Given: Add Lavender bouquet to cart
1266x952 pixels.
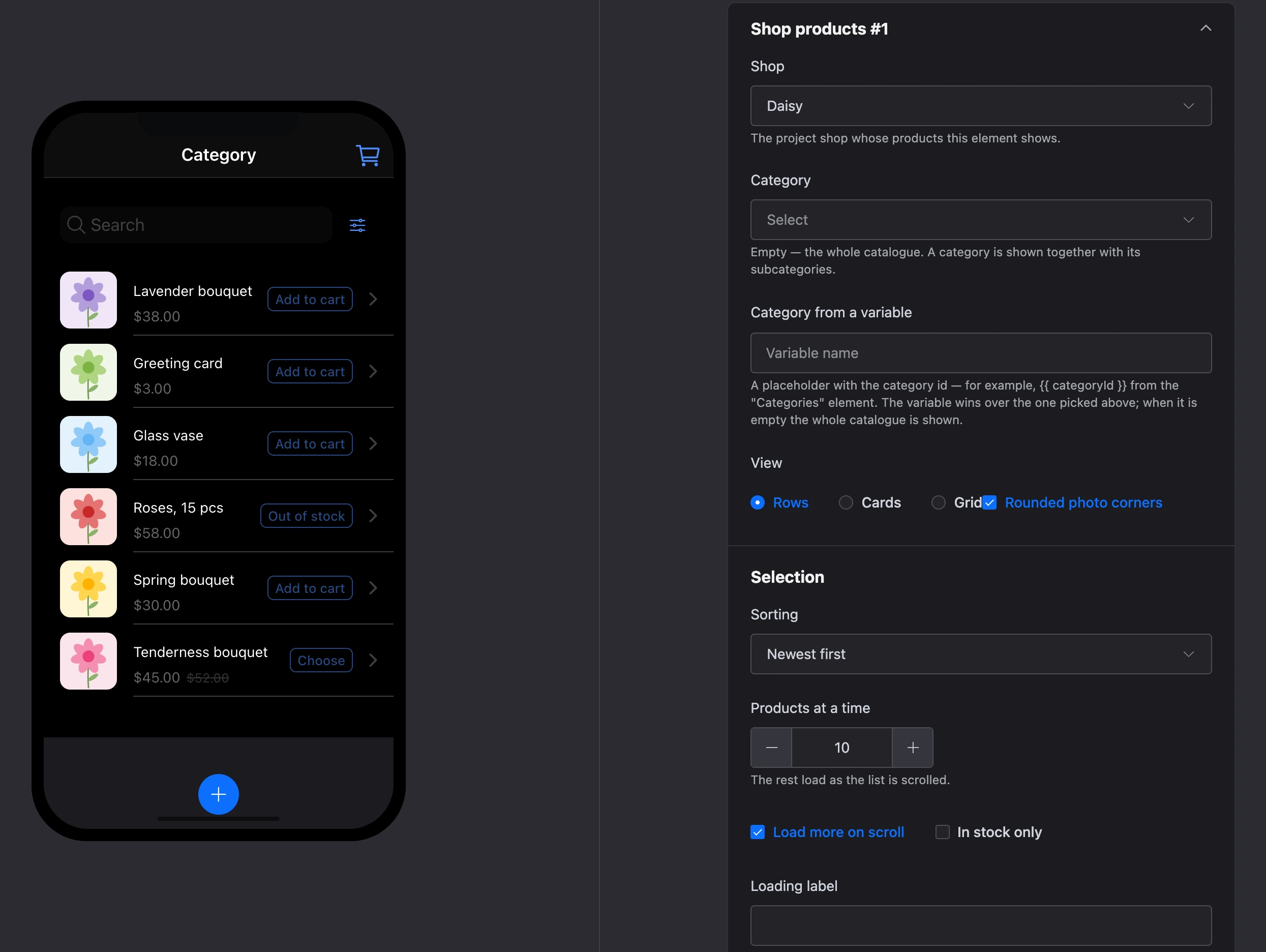Looking at the screenshot, I should [310, 299].
